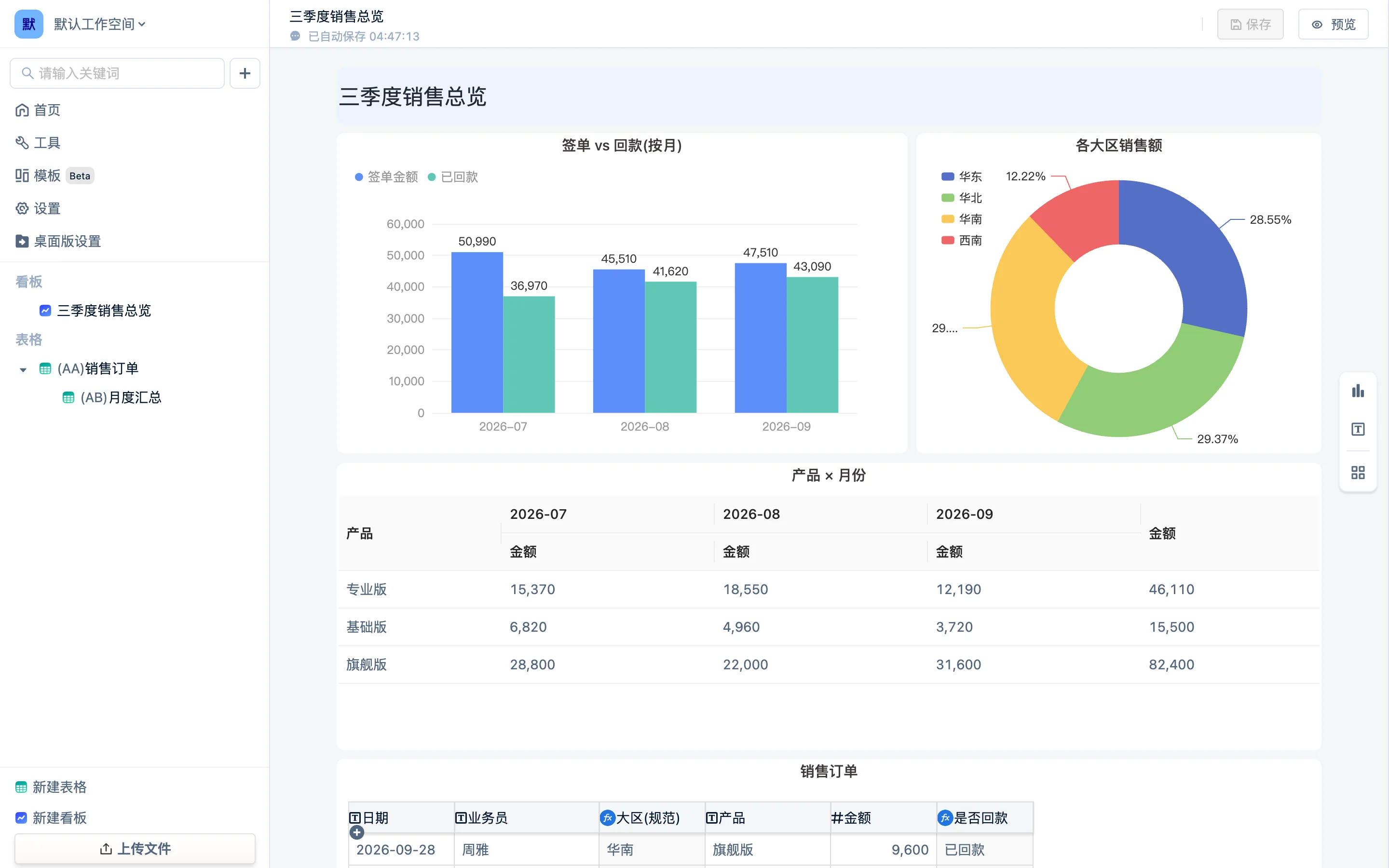Focus the 请输入关键词 search field
This screenshot has height=868, width=1389.
point(117,73)
